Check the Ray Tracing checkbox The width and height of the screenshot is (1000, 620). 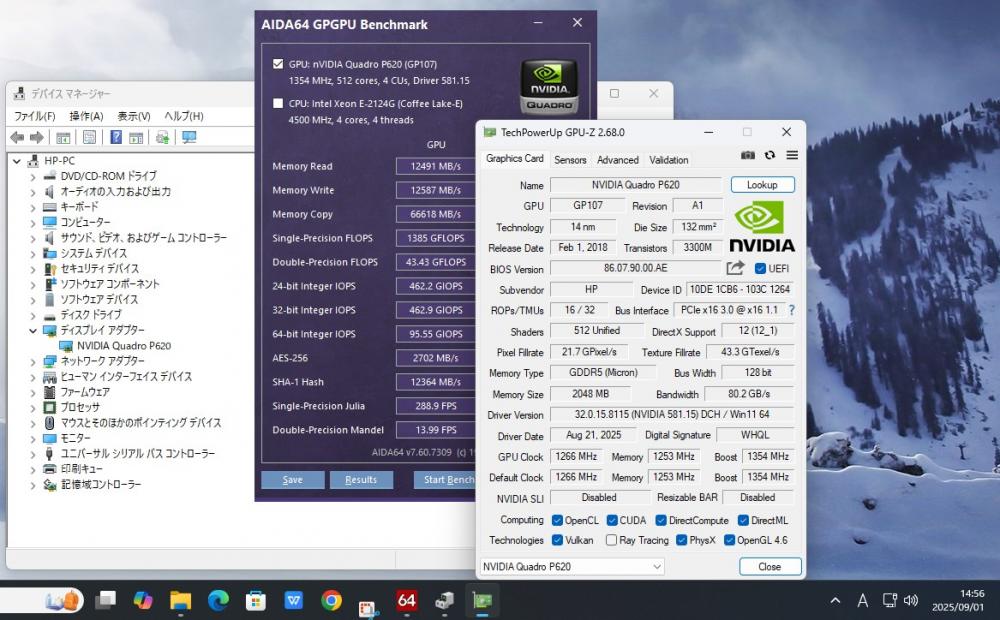coord(611,540)
